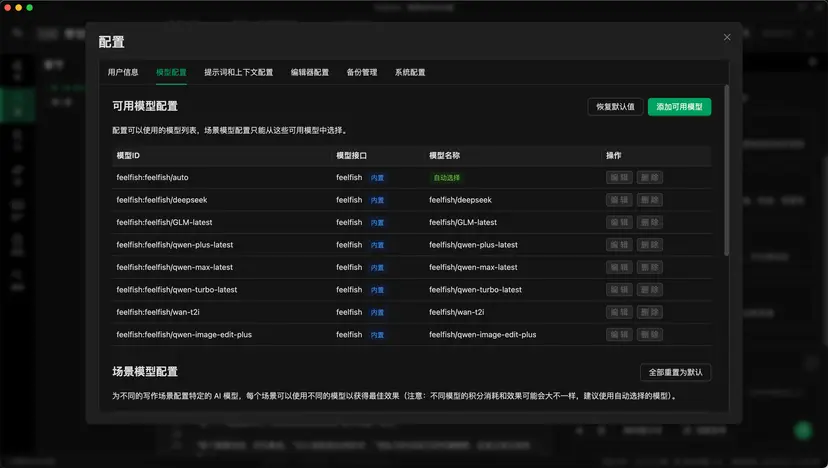The image size is (828, 468).
Task: Switch to the 用户信息 tab
Action: click(123, 73)
